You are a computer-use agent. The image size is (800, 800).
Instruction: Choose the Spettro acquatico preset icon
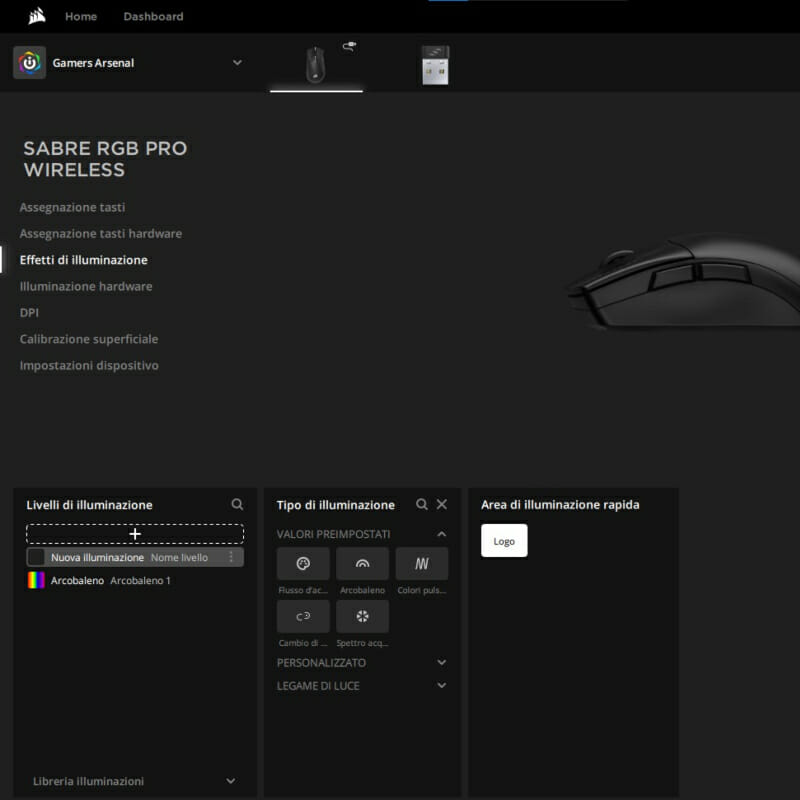click(362, 616)
